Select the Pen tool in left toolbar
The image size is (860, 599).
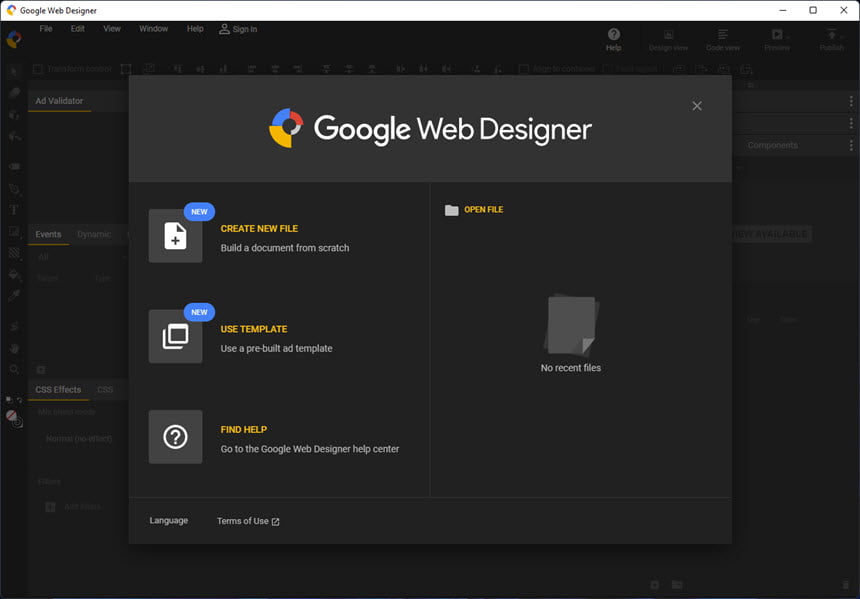coord(14,189)
